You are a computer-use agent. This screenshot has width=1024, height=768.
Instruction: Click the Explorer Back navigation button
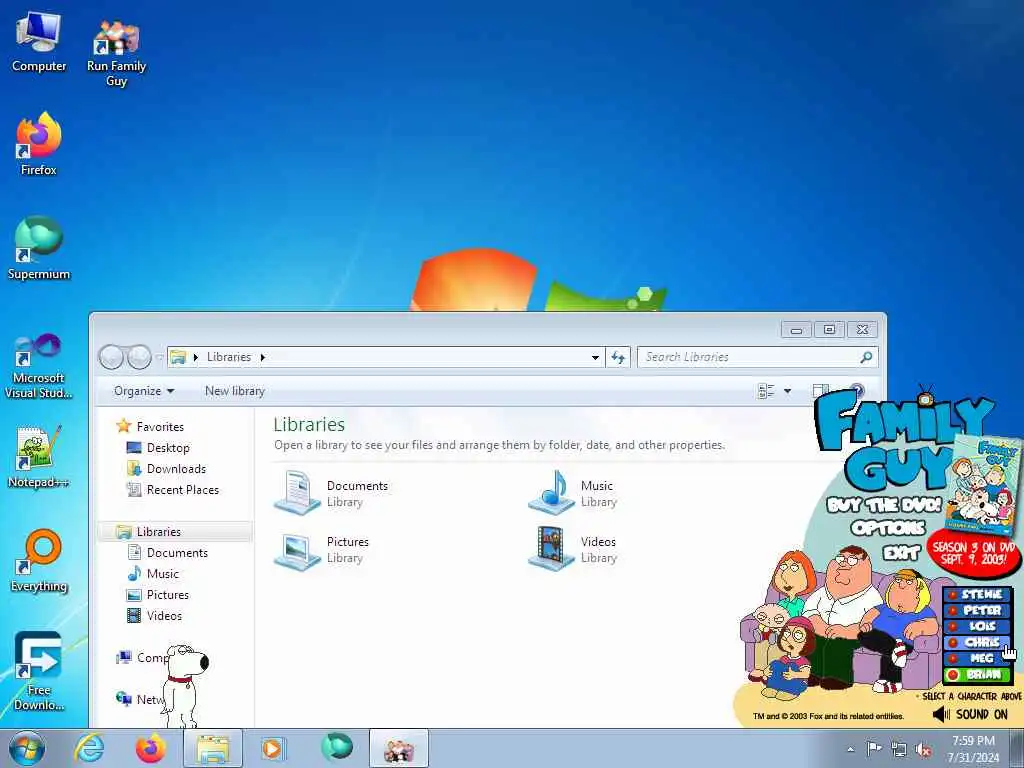point(111,357)
